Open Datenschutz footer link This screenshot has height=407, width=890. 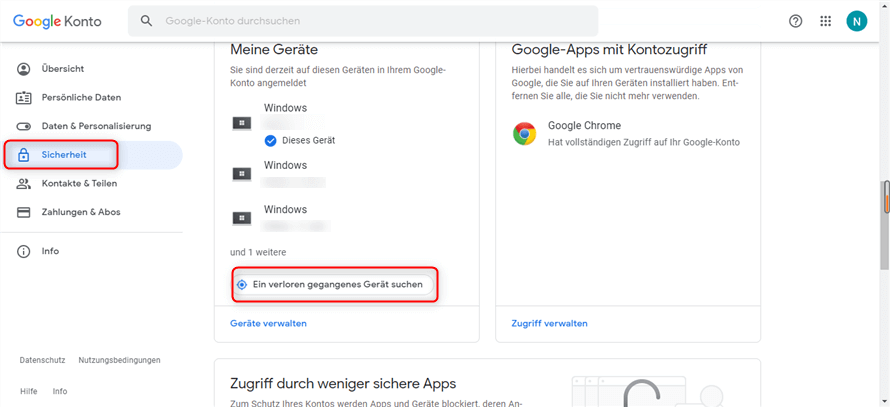tap(43, 360)
